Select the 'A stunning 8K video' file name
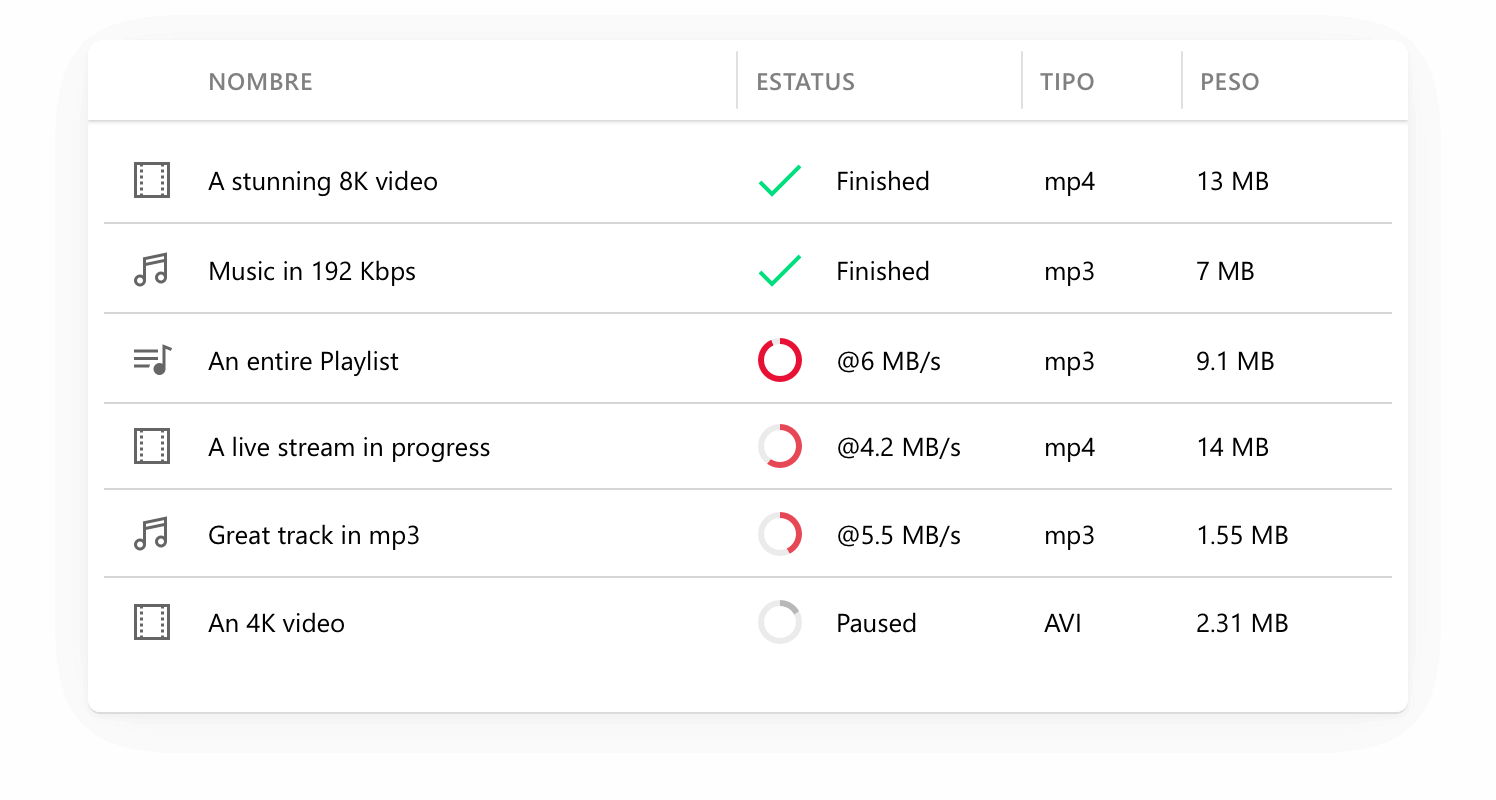This screenshot has width=1496, height=800. point(323,182)
